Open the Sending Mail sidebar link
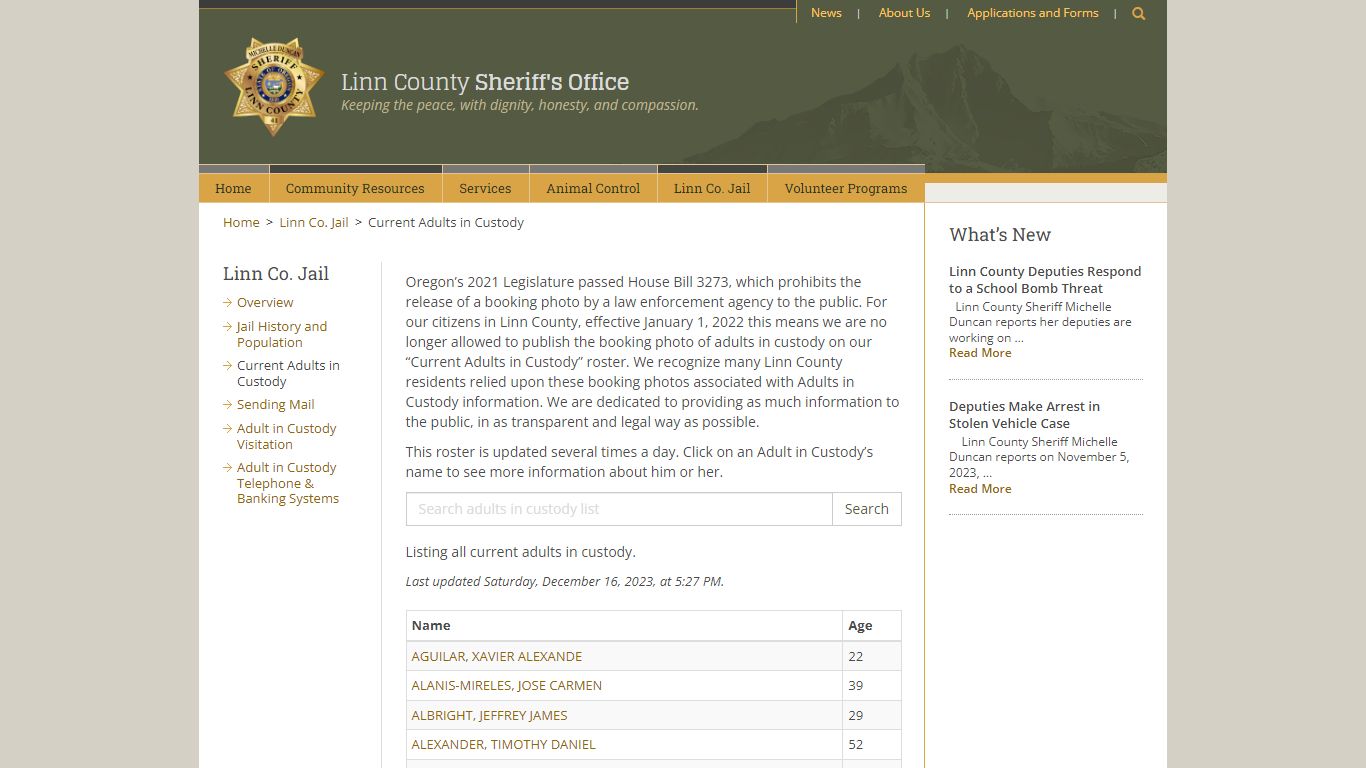 275,404
